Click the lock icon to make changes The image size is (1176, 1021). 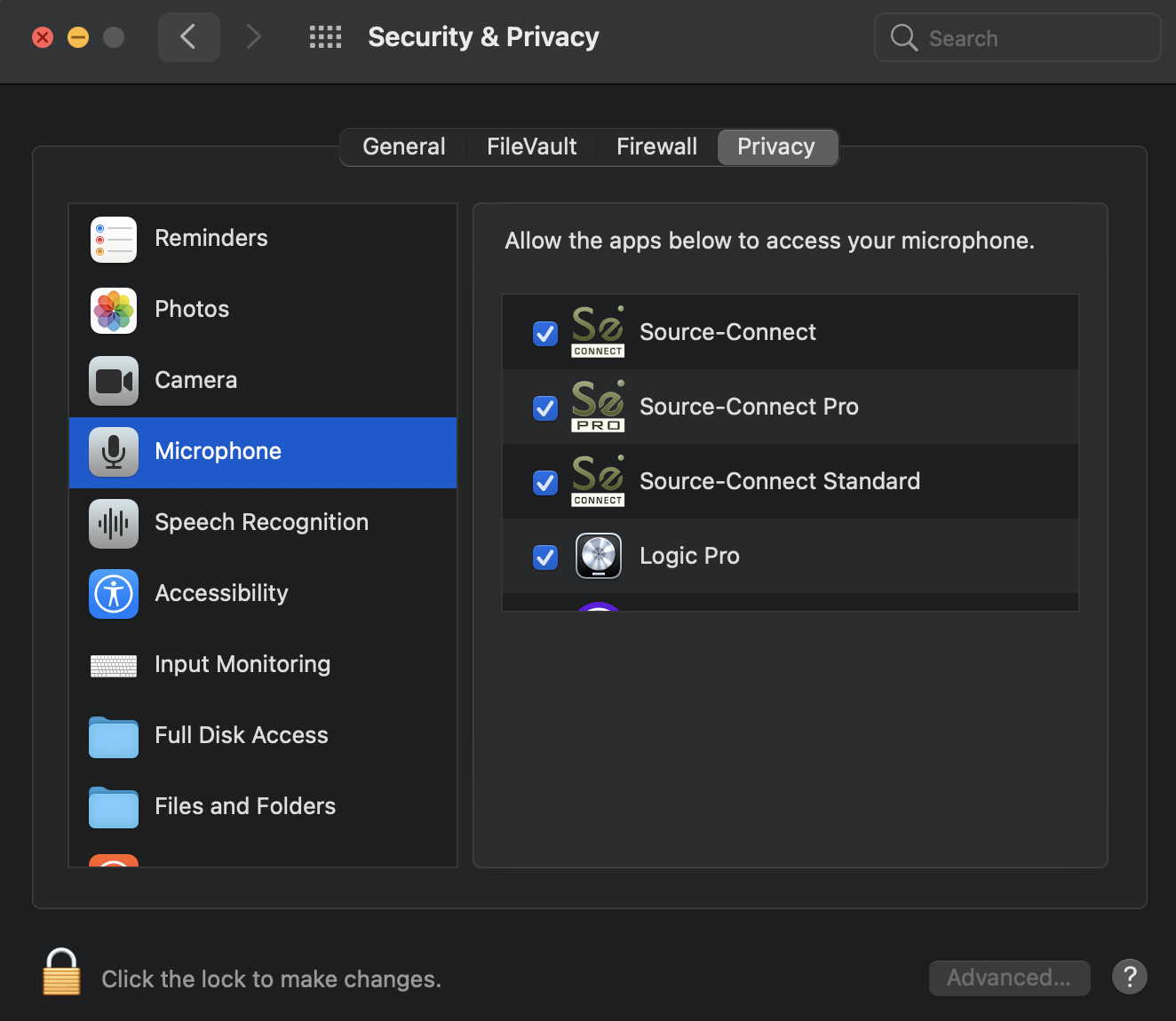[x=61, y=973]
